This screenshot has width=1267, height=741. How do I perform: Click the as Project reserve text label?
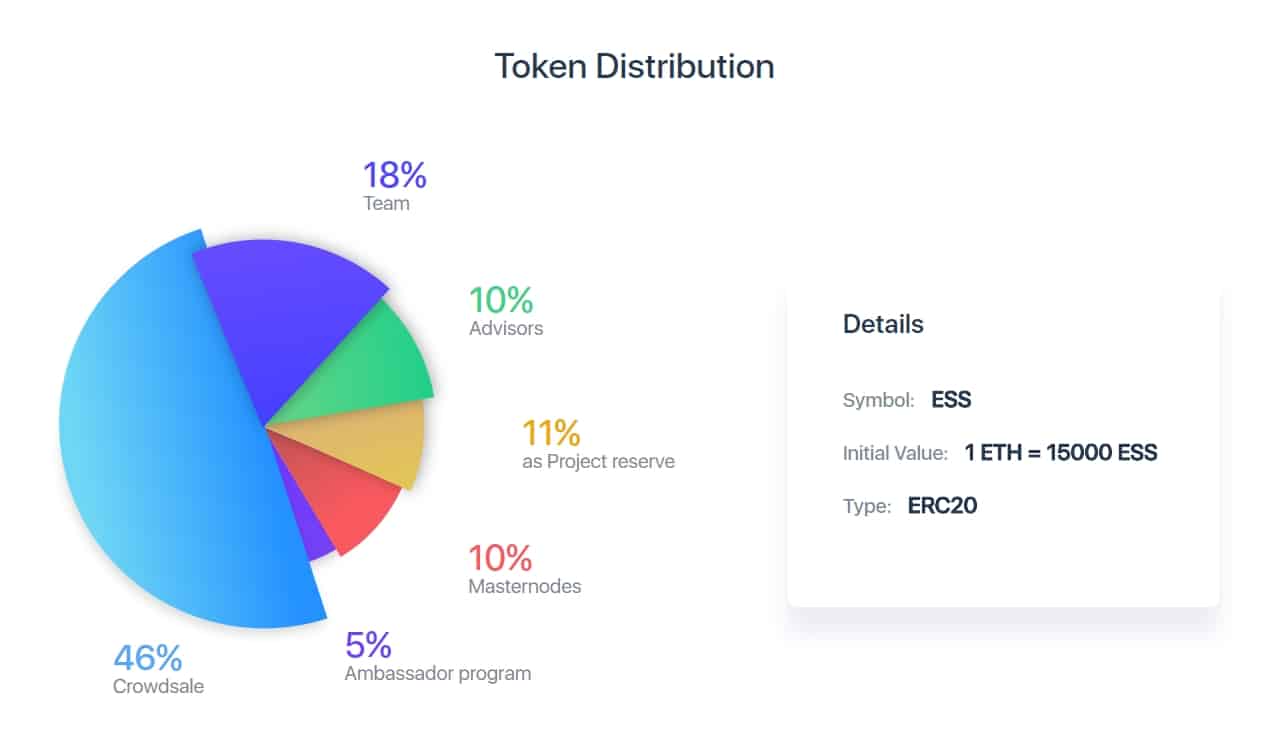[598, 462]
